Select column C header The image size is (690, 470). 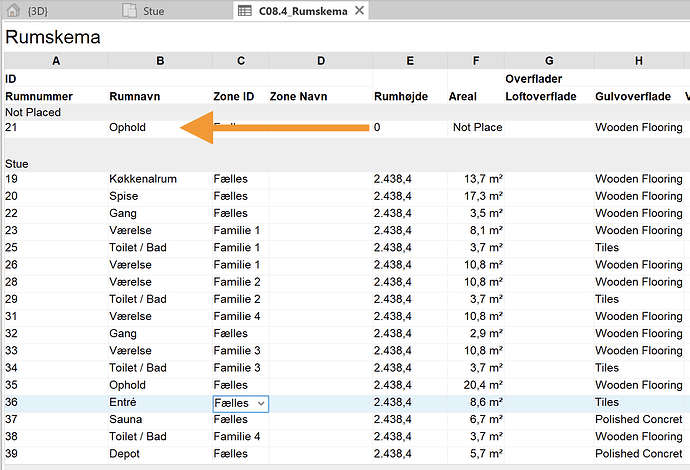[241, 61]
